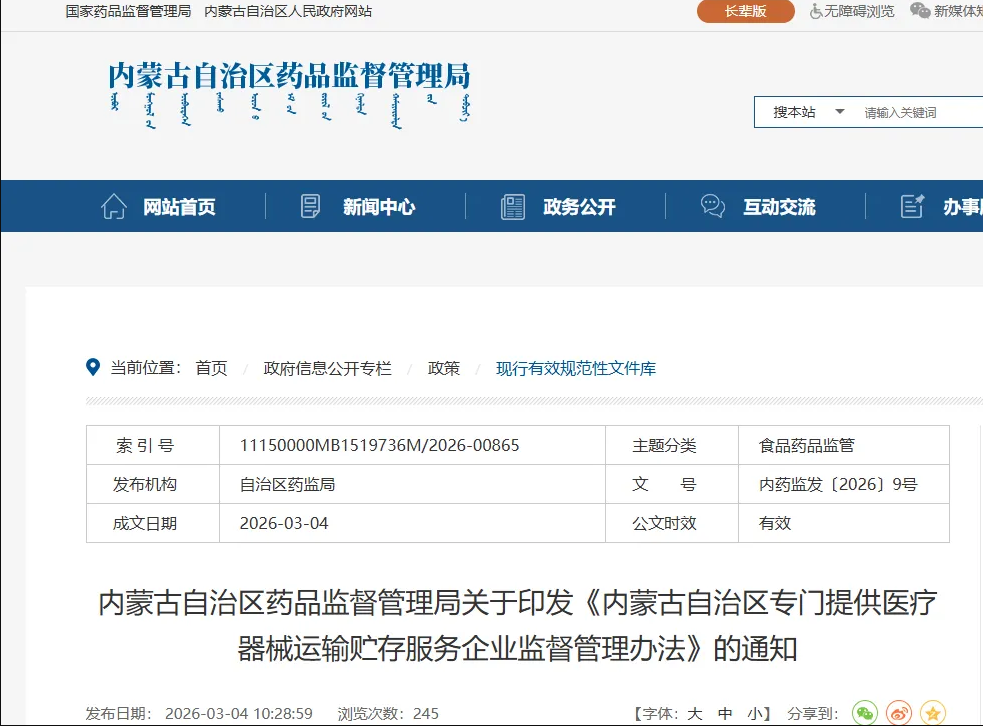
Task: Click the edit form icon for 办事
Action: tap(913, 207)
